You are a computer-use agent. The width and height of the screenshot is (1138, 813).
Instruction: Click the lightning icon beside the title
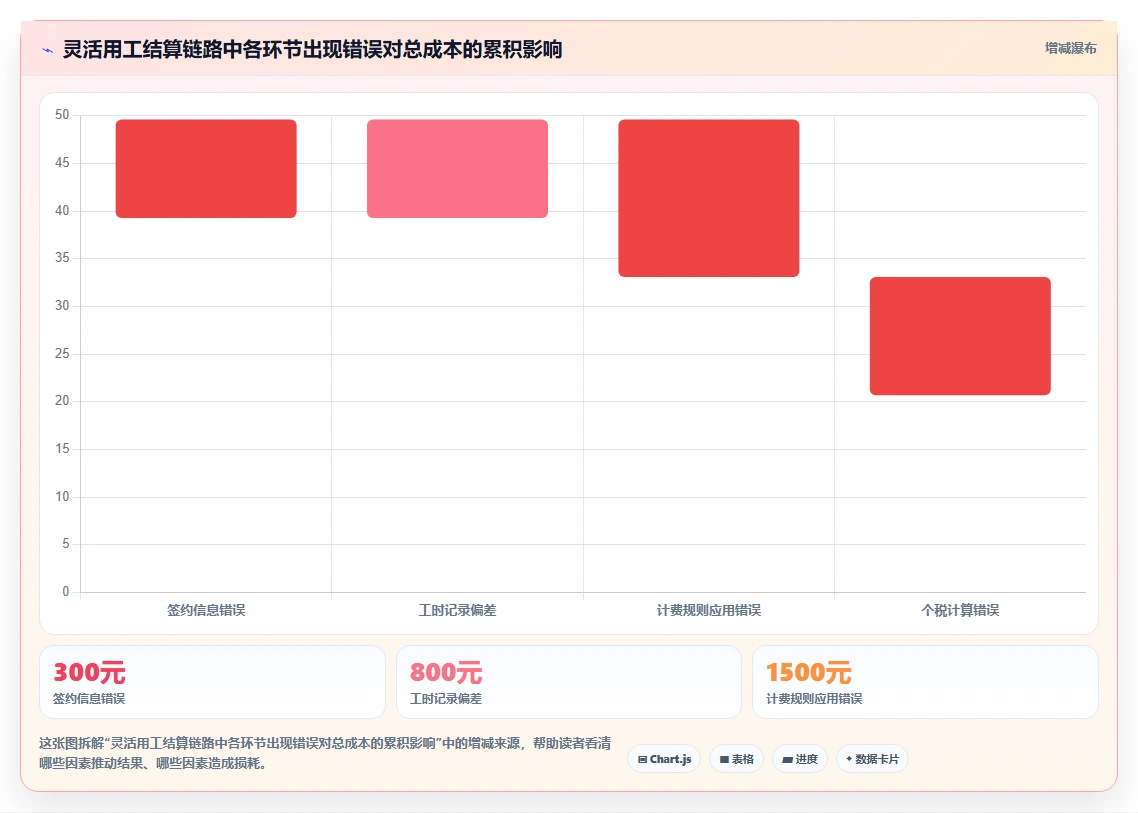point(48,50)
